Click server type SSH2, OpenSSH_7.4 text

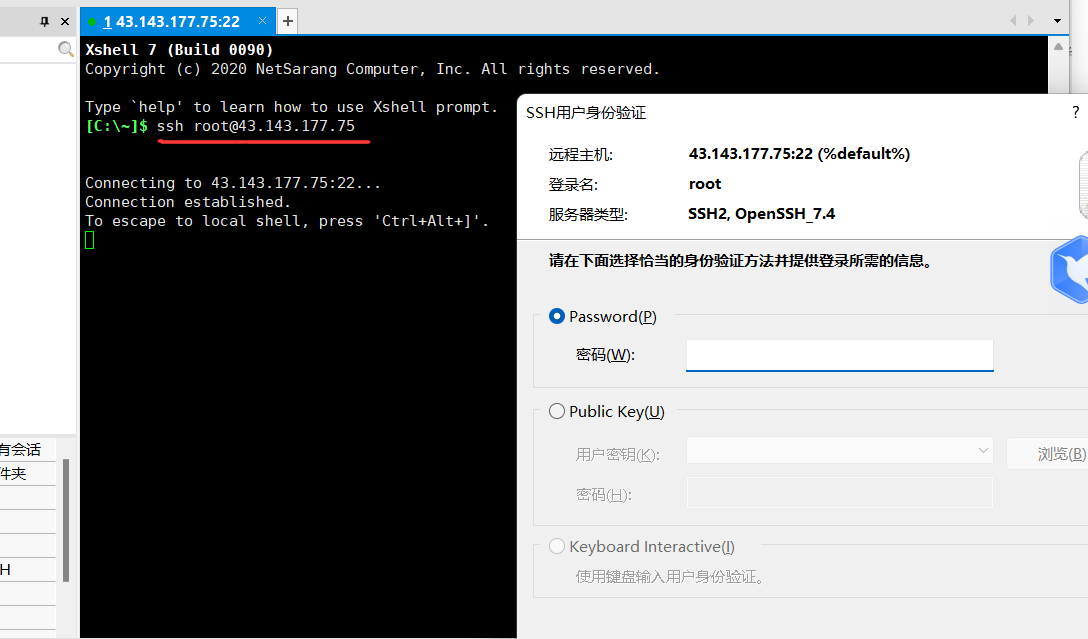pyautogui.click(x=761, y=214)
